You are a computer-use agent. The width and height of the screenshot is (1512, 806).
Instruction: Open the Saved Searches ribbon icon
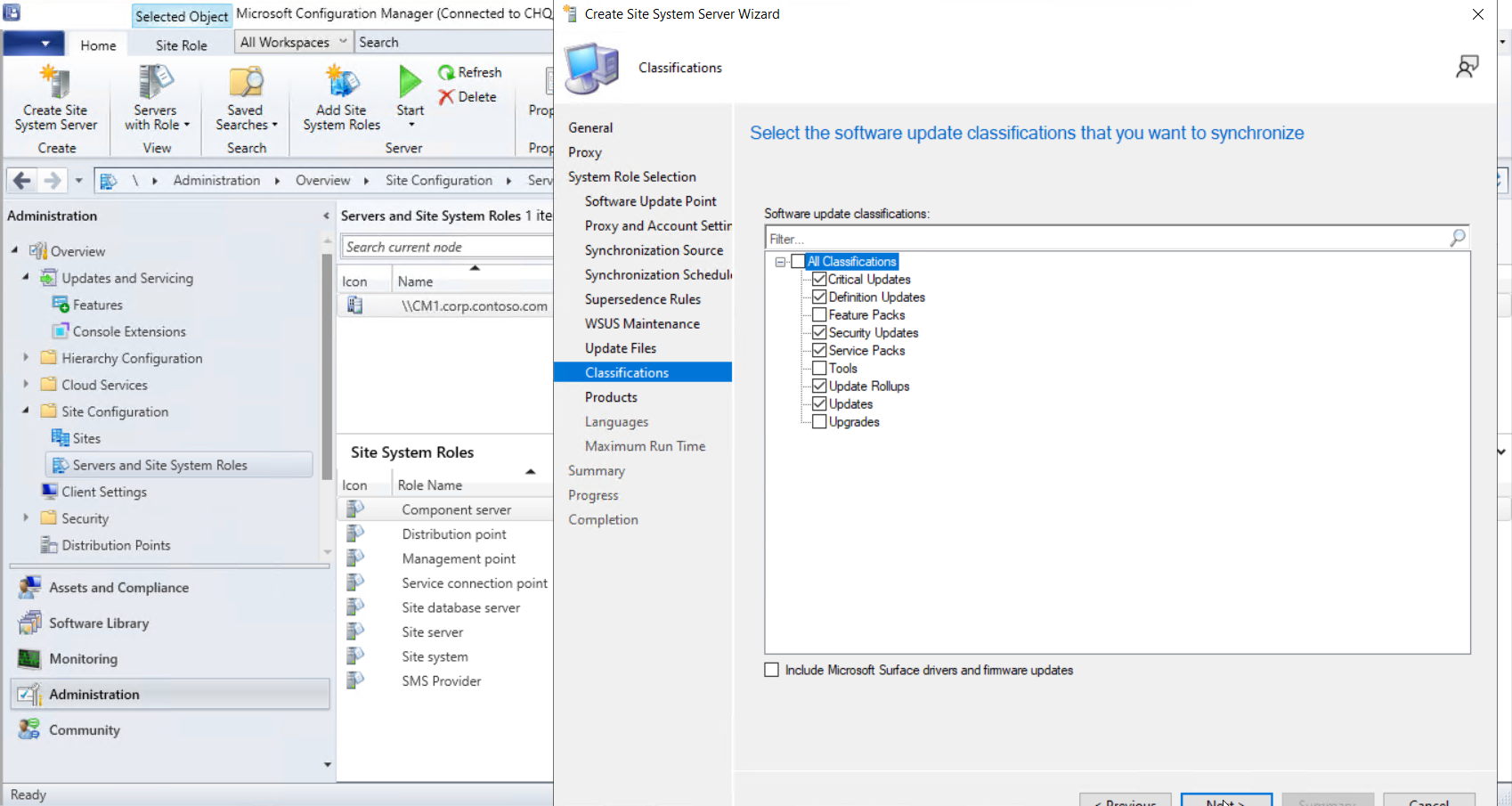click(x=246, y=82)
